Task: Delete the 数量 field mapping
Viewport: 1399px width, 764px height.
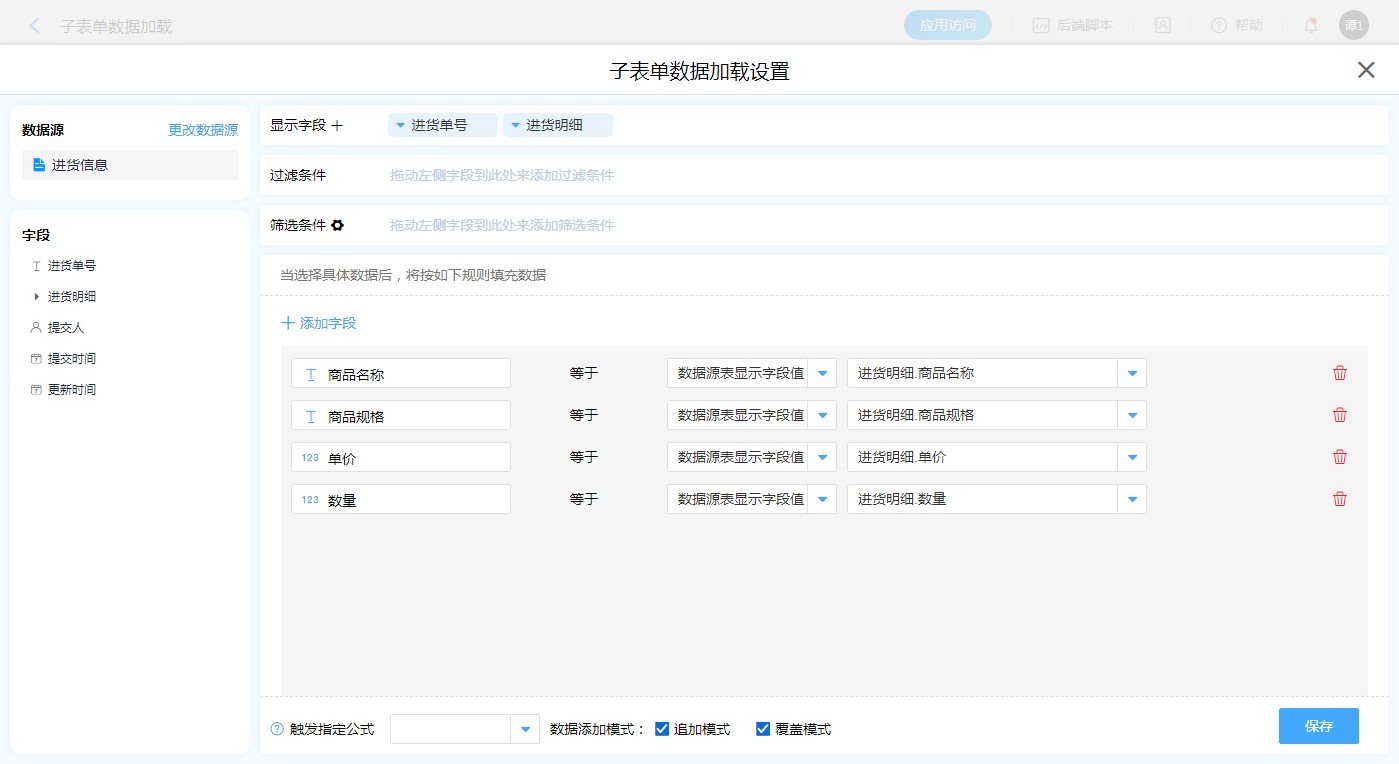Action: (x=1339, y=499)
